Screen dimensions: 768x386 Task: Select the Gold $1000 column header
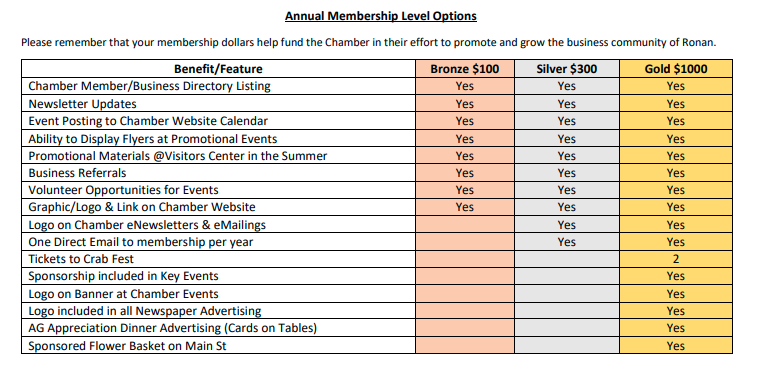click(676, 69)
